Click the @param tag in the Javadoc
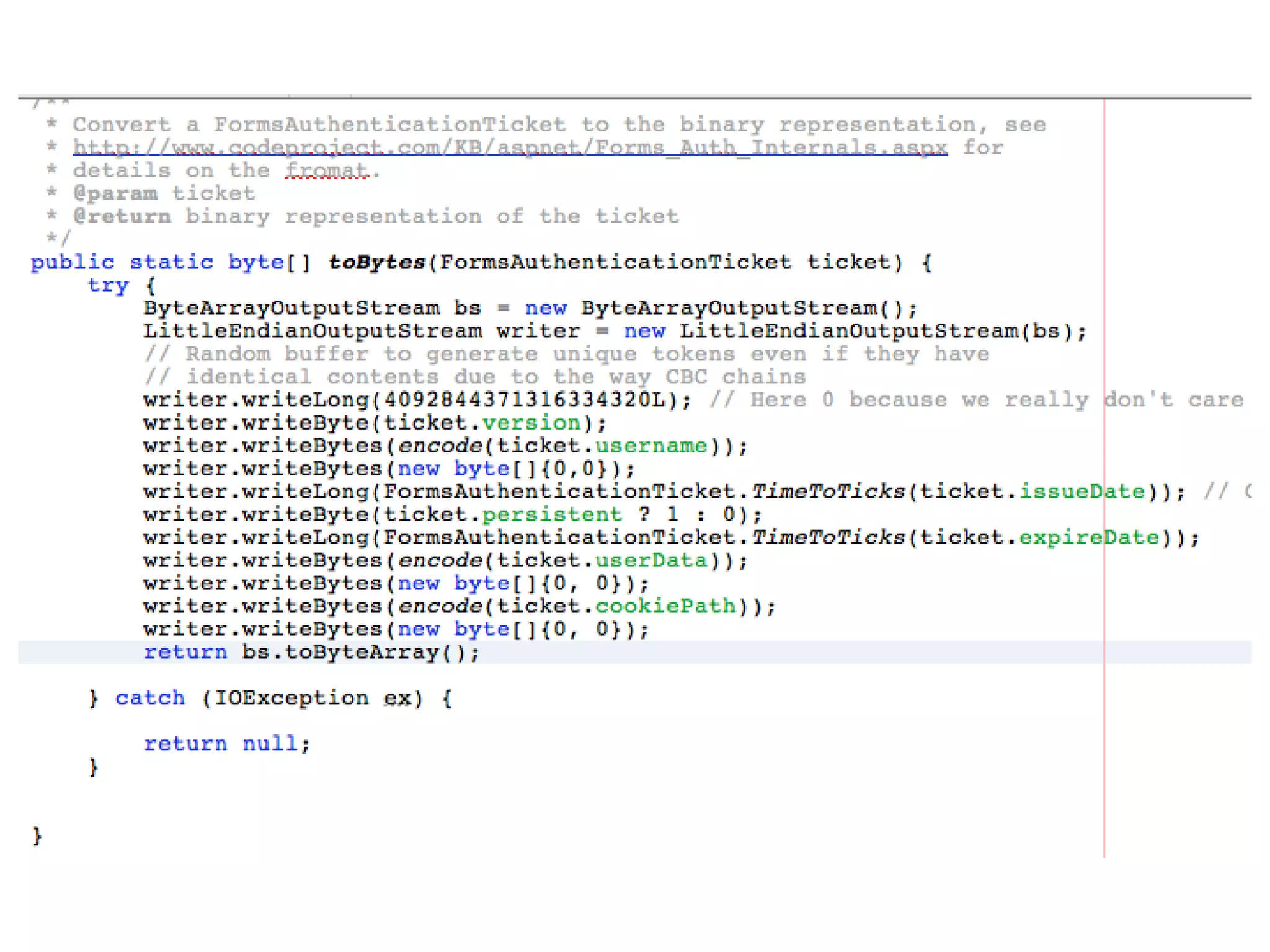The width and height of the screenshot is (1270, 952). point(115,193)
